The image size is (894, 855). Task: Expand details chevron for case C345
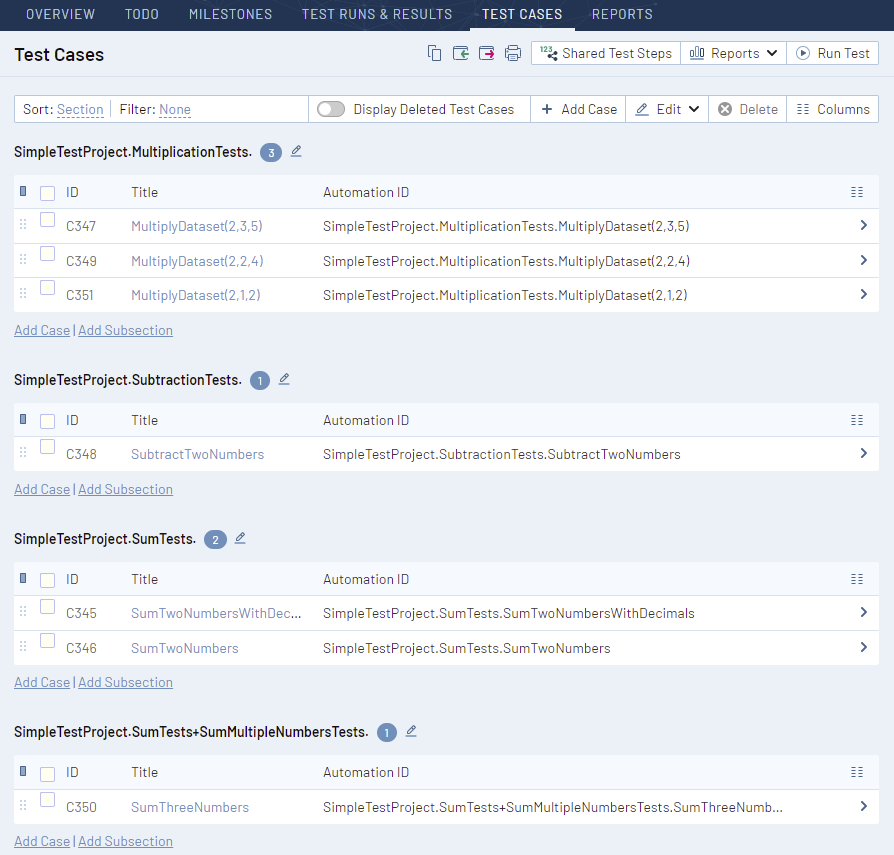(864, 613)
